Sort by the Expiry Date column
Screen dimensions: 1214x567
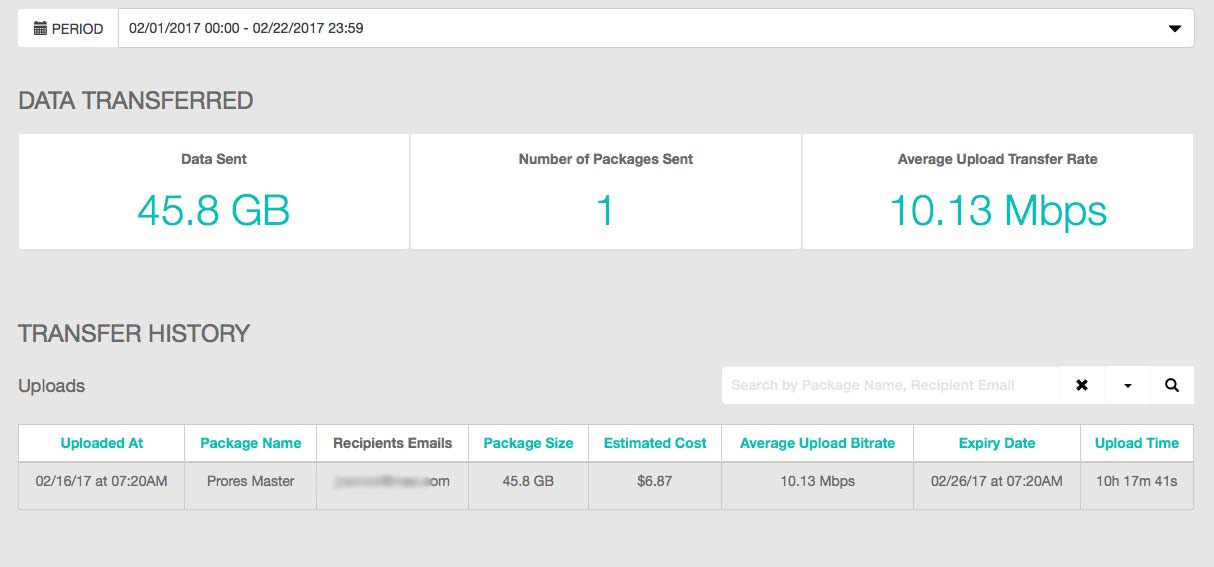[x=997, y=443]
